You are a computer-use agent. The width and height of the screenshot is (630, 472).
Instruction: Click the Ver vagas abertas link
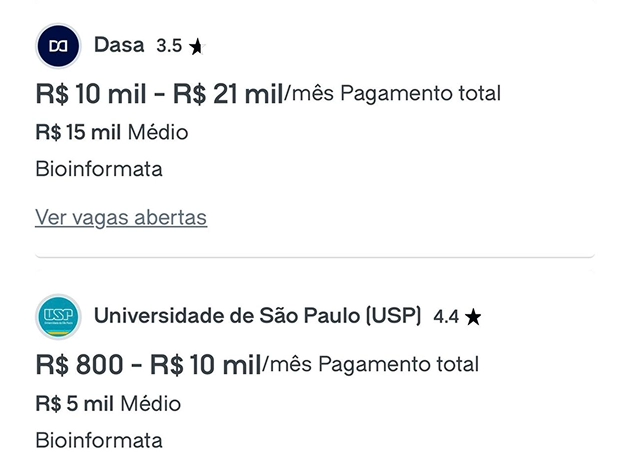click(x=121, y=217)
